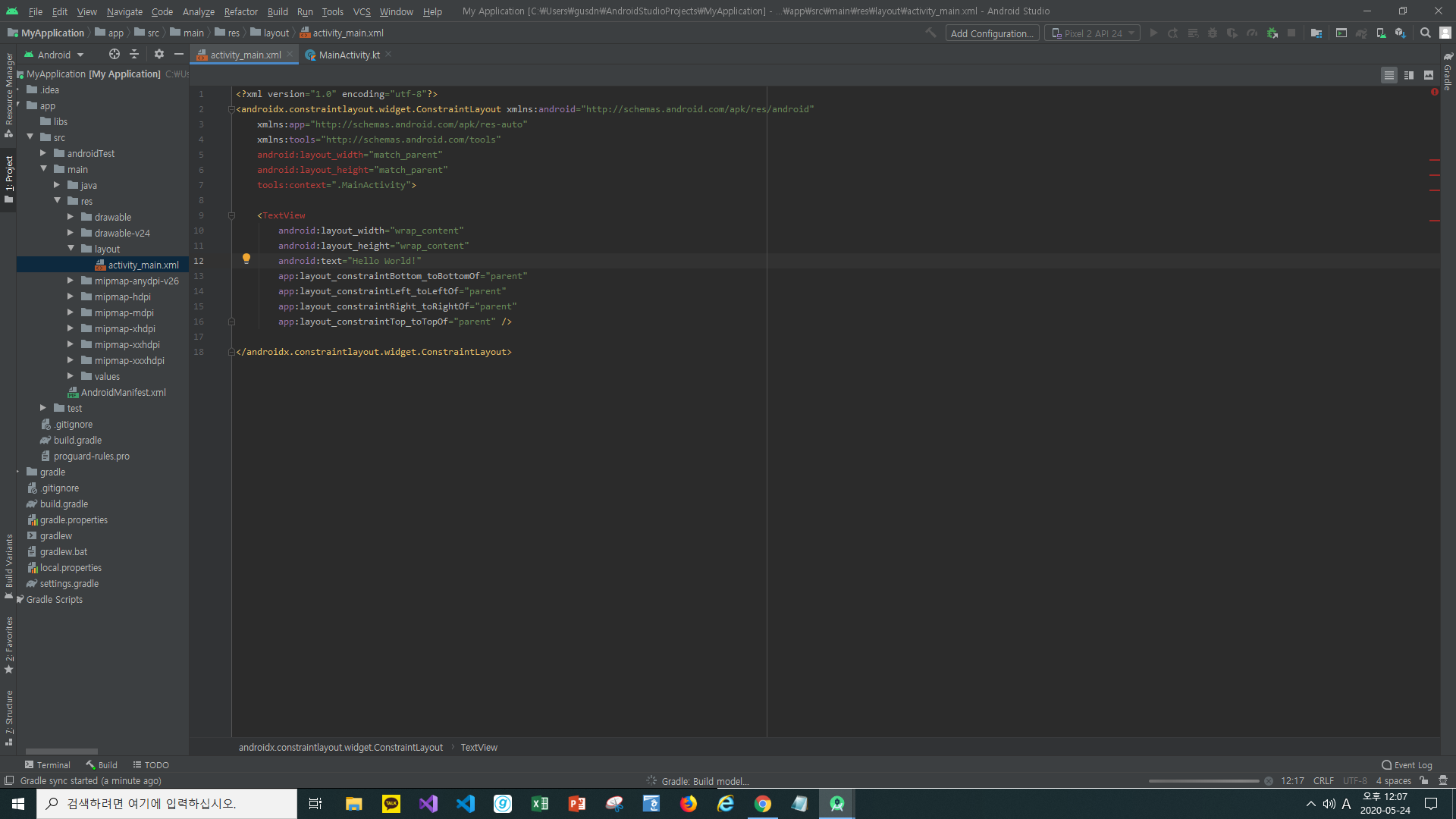Open Chrome from the taskbar
This screenshot has height=819, width=1456.
(x=762, y=804)
